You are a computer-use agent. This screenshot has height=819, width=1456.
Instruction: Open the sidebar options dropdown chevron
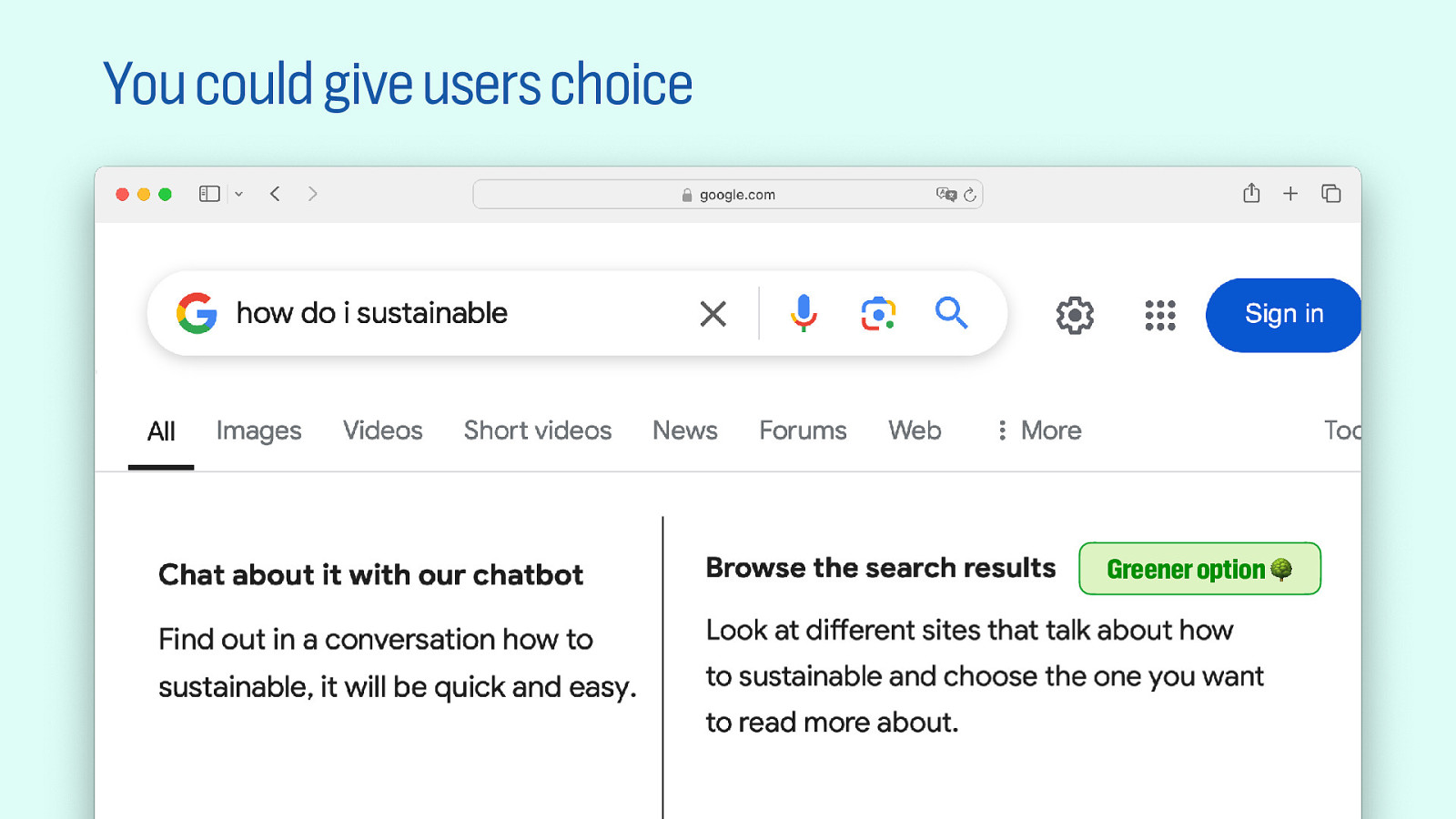(238, 194)
